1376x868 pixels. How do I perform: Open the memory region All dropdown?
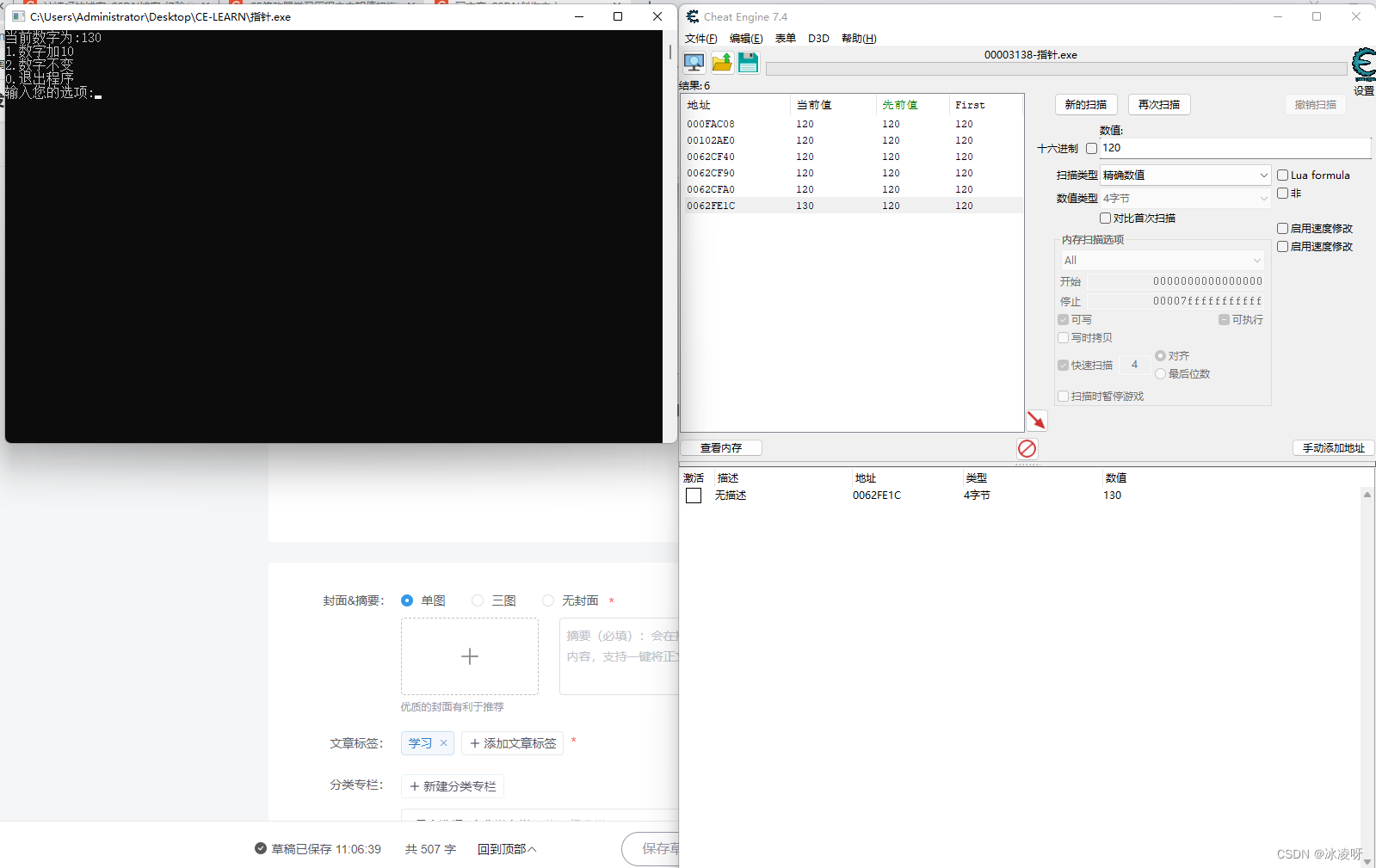1163,260
